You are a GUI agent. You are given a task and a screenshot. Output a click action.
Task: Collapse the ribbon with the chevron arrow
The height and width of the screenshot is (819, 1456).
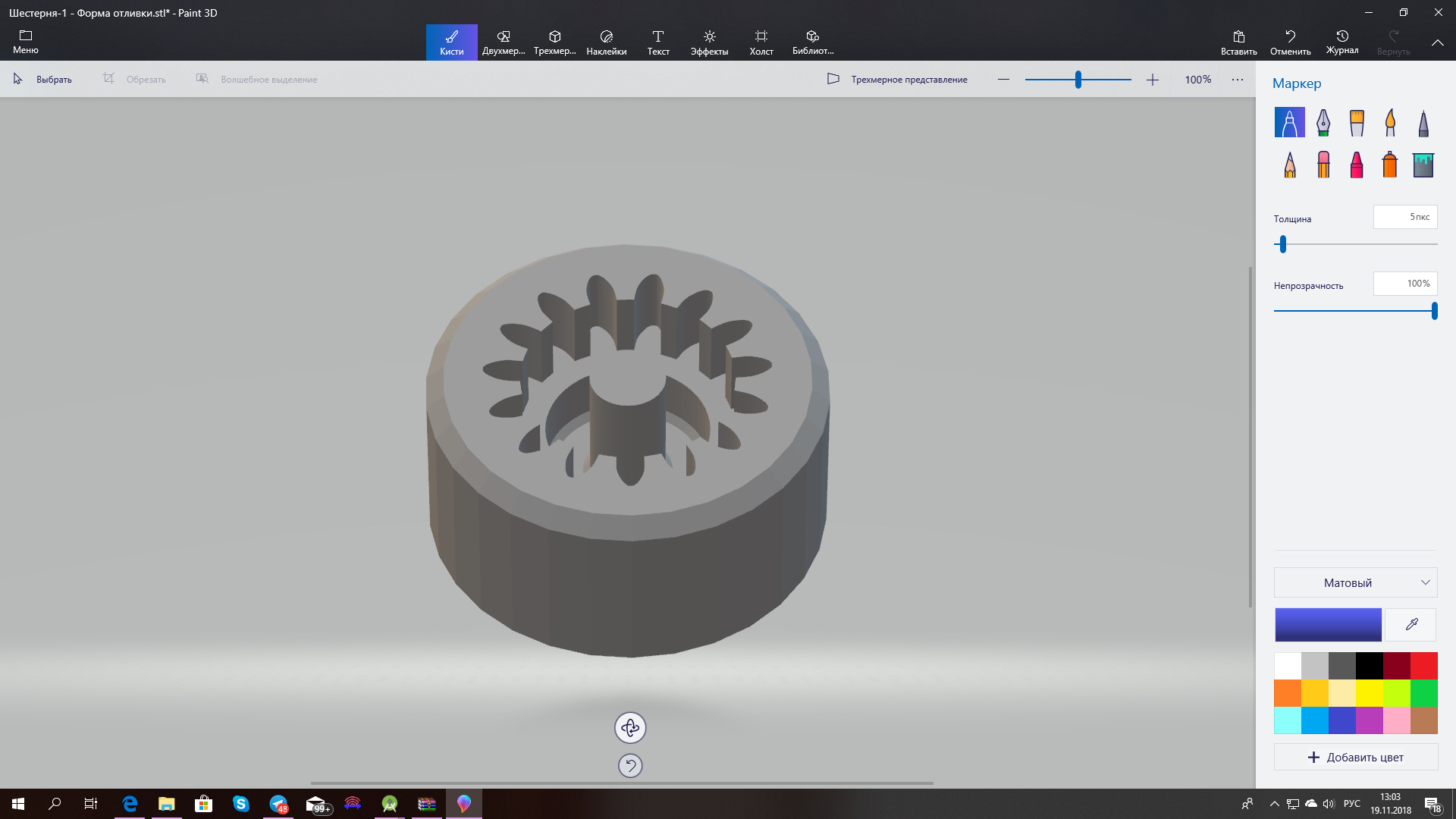1437,43
